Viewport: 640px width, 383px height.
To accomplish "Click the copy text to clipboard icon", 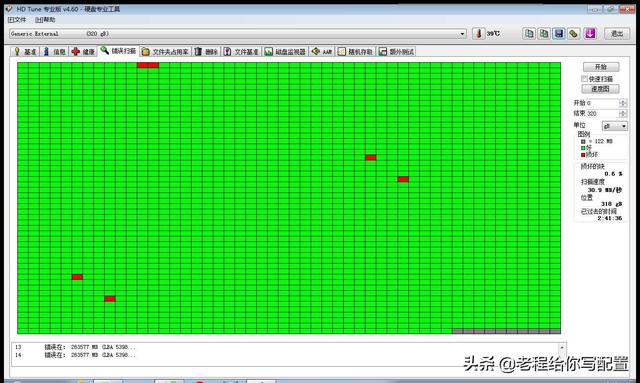I will point(529,33).
